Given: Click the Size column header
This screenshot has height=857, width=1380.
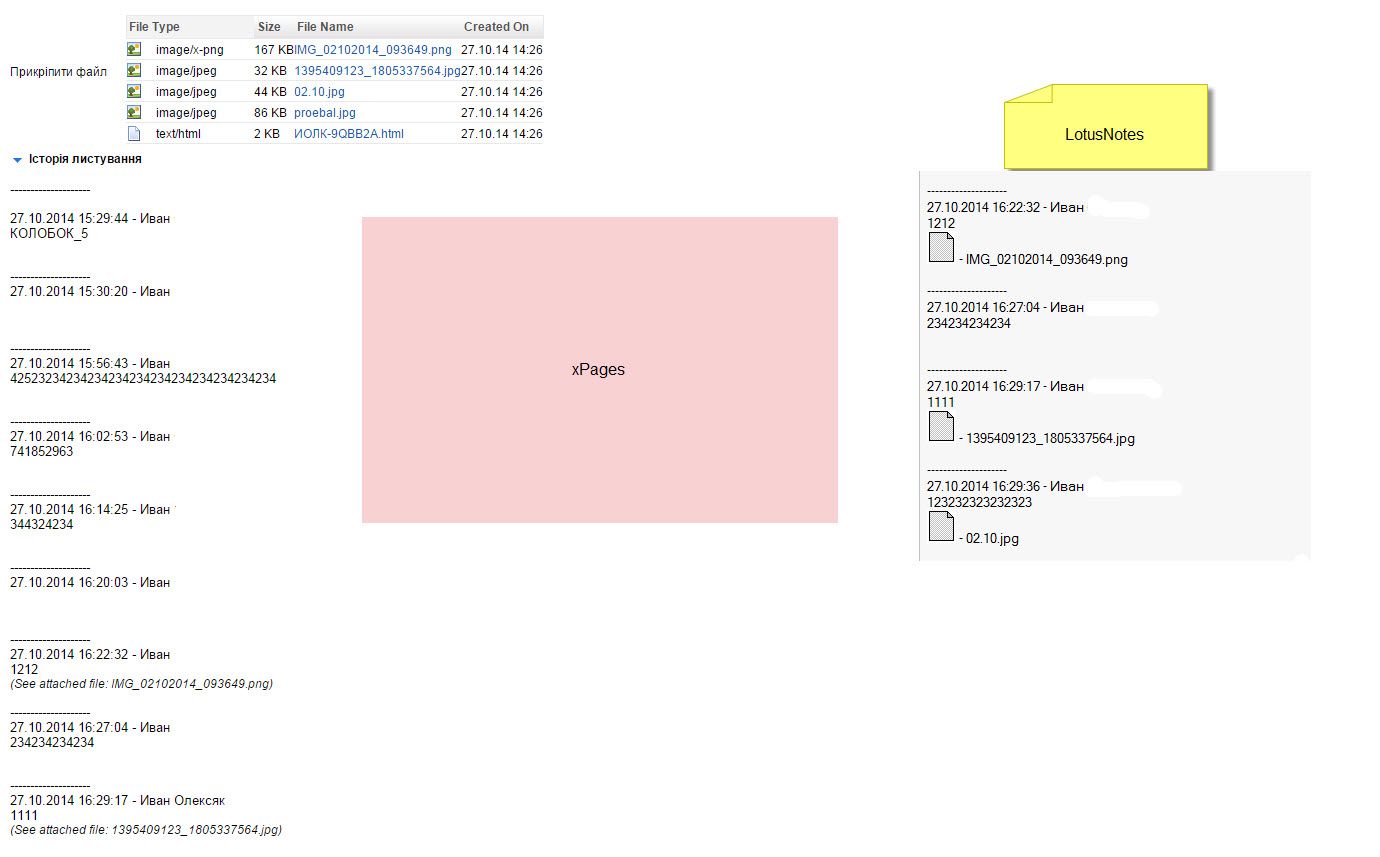Looking at the screenshot, I should (x=269, y=27).
